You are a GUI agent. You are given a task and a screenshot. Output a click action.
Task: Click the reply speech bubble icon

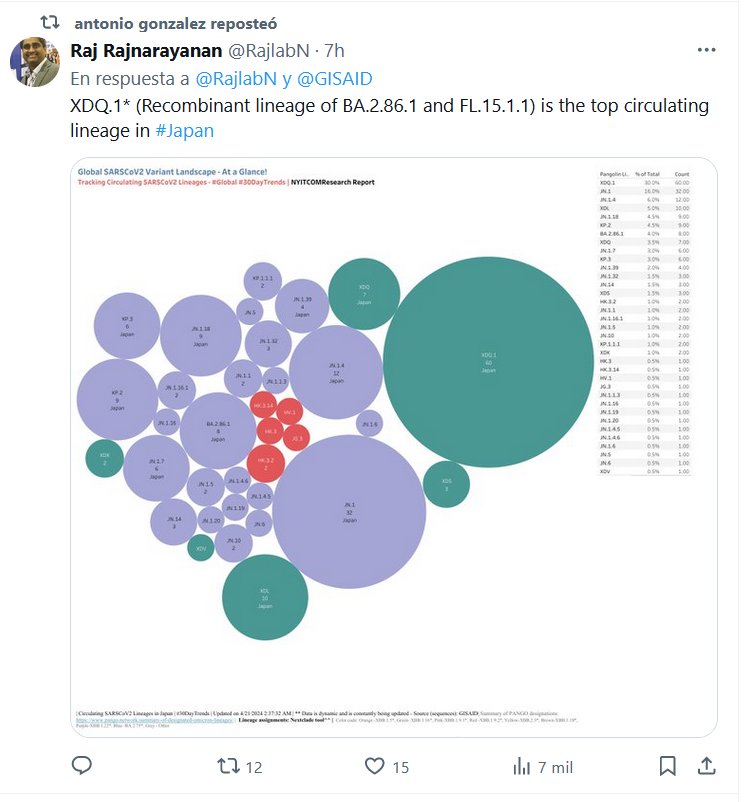(x=83, y=766)
